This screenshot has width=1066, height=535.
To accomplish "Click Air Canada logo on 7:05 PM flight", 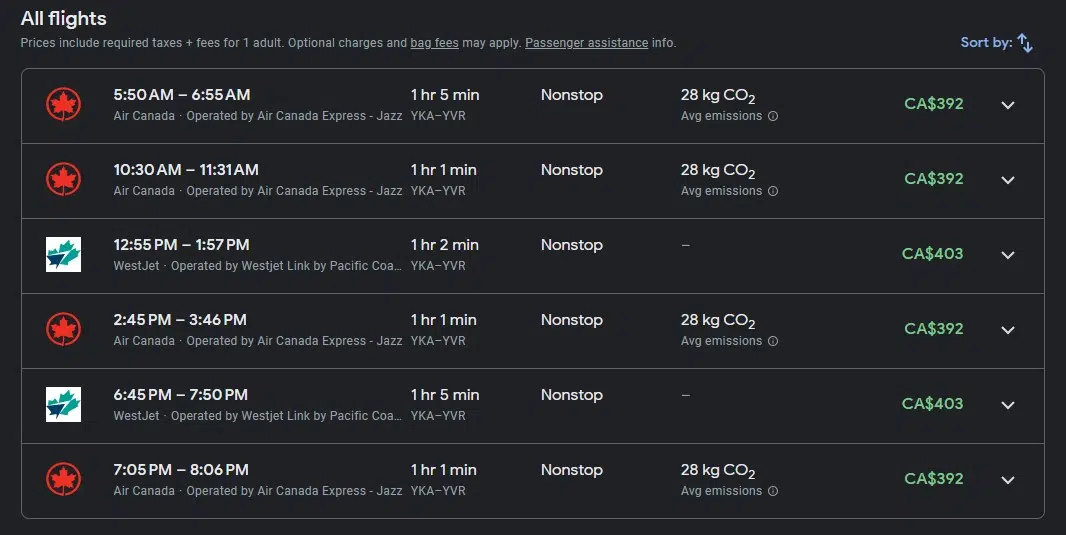I will coord(63,480).
